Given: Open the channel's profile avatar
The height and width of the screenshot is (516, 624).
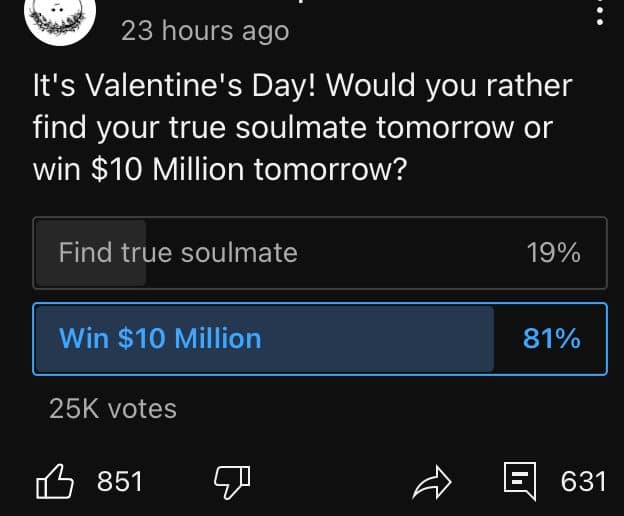Looking at the screenshot, I should pos(59,16).
